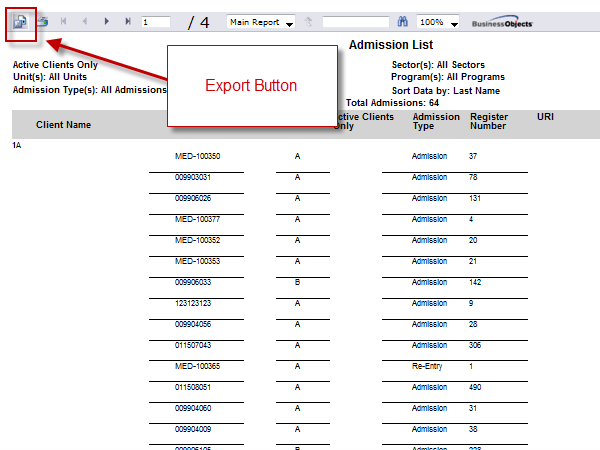Click Admission link for MED-100350
600x450 pixels.
coord(430,156)
